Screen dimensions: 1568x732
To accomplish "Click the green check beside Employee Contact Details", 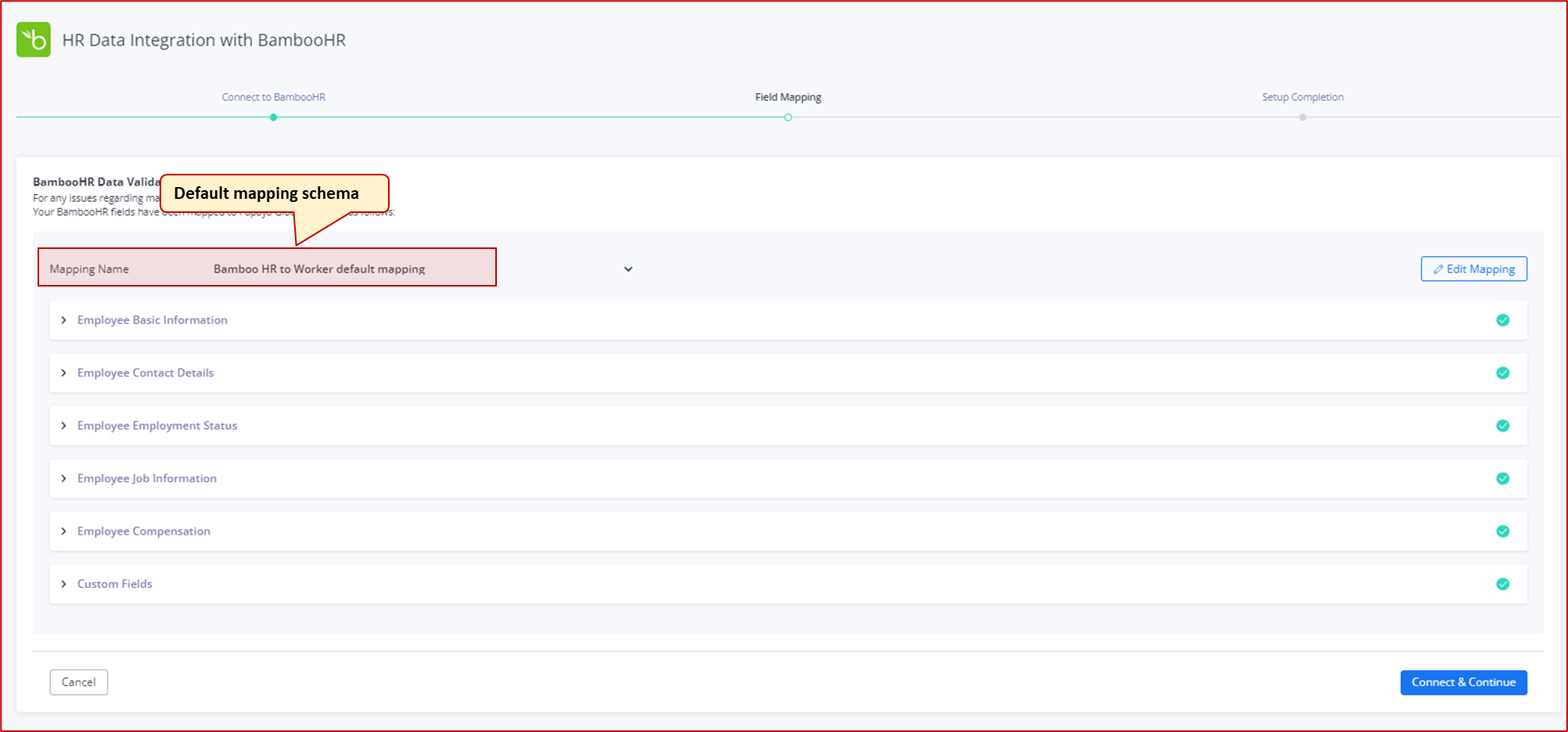I will (x=1503, y=373).
